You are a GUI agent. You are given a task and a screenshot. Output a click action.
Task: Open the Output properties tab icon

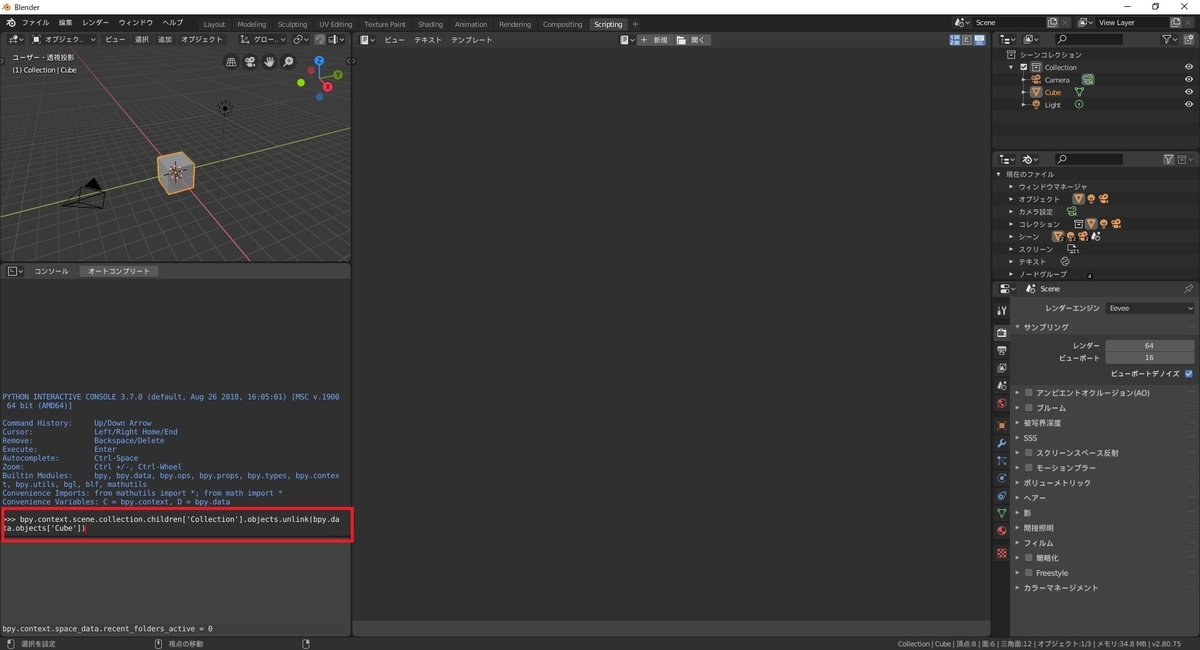[1001, 350]
